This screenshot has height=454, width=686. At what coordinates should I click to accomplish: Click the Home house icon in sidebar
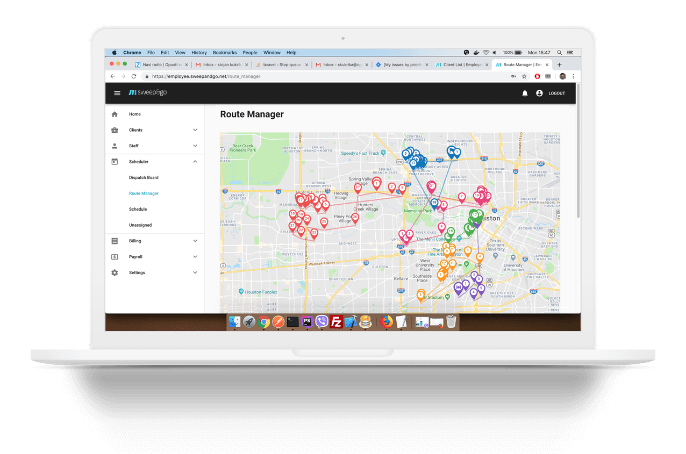click(x=114, y=114)
